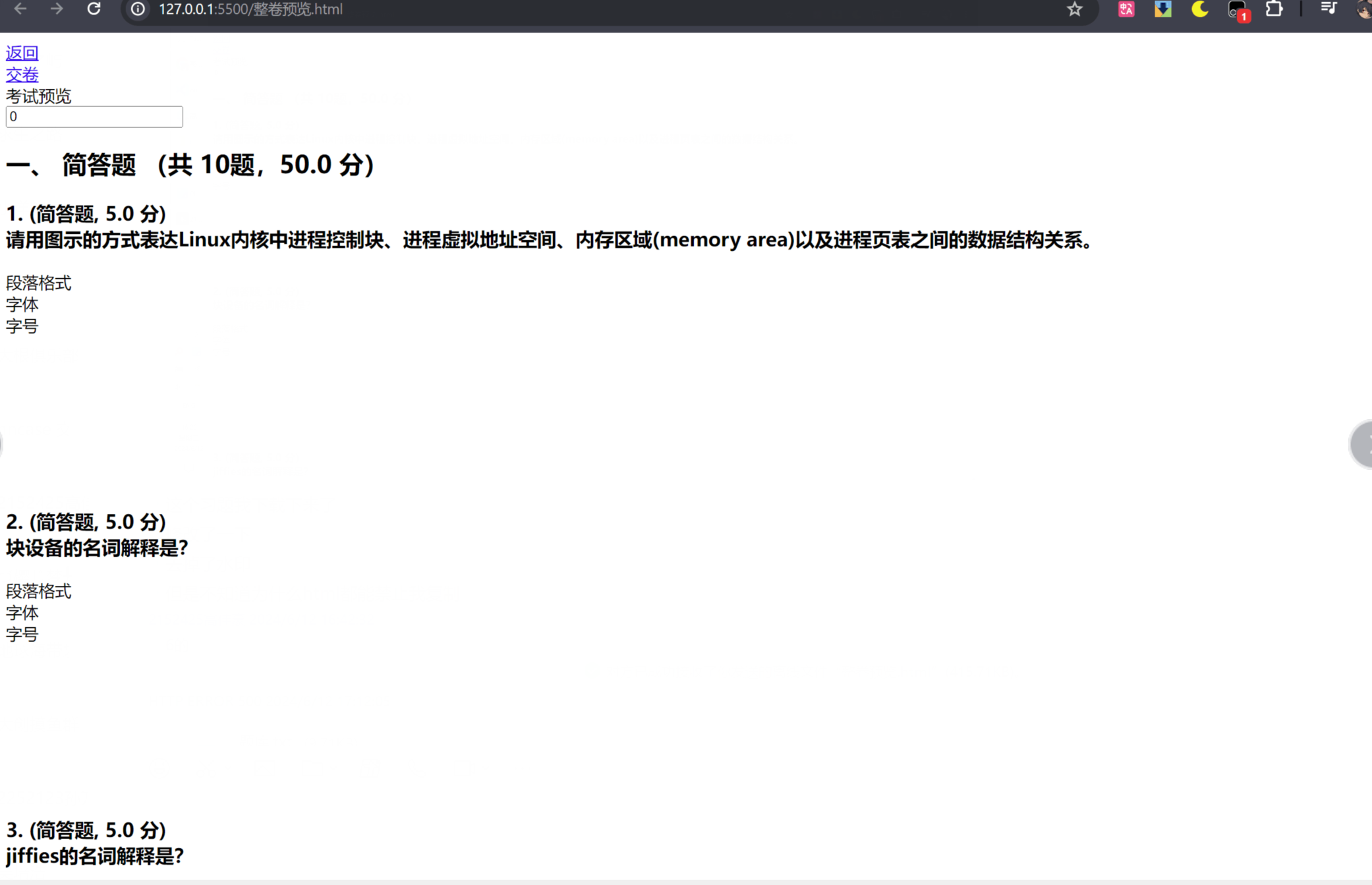Open 字号 option under question 2
The width and height of the screenshot is (1372, 885).
coord(22,635)
